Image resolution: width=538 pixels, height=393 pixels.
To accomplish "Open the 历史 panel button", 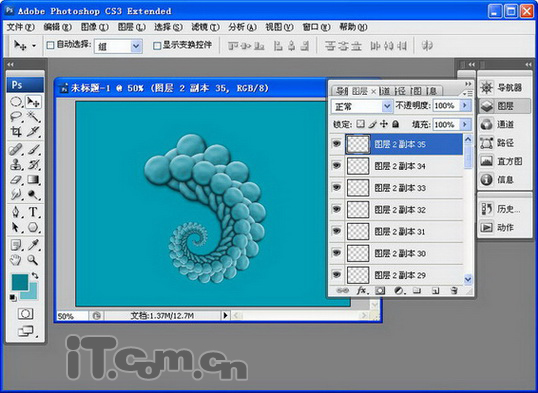I will (x=503, y=209).
